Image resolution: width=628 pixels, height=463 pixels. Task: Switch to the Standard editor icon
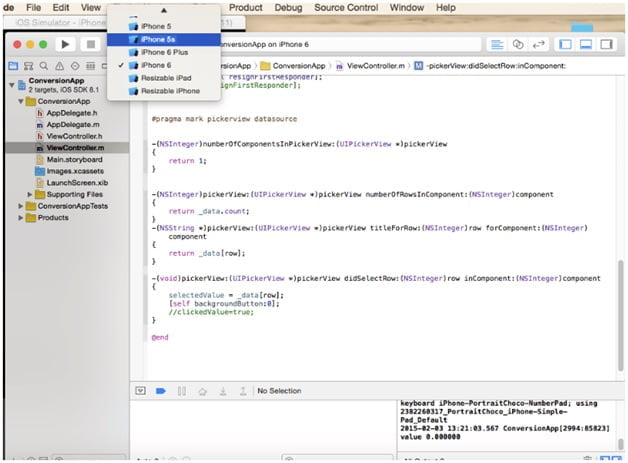pos(496,45)
